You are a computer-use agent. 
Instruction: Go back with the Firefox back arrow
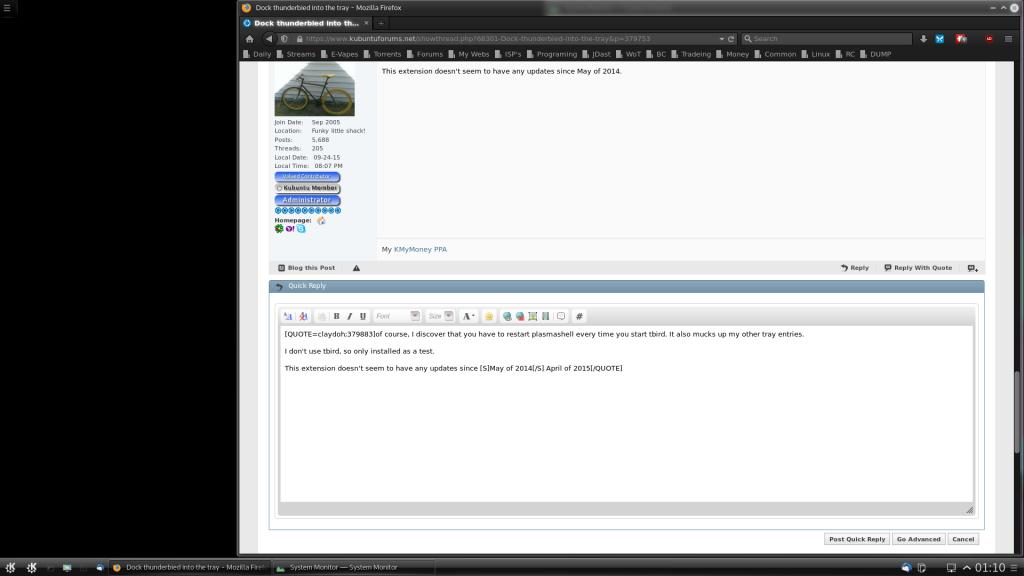point(268,39)
